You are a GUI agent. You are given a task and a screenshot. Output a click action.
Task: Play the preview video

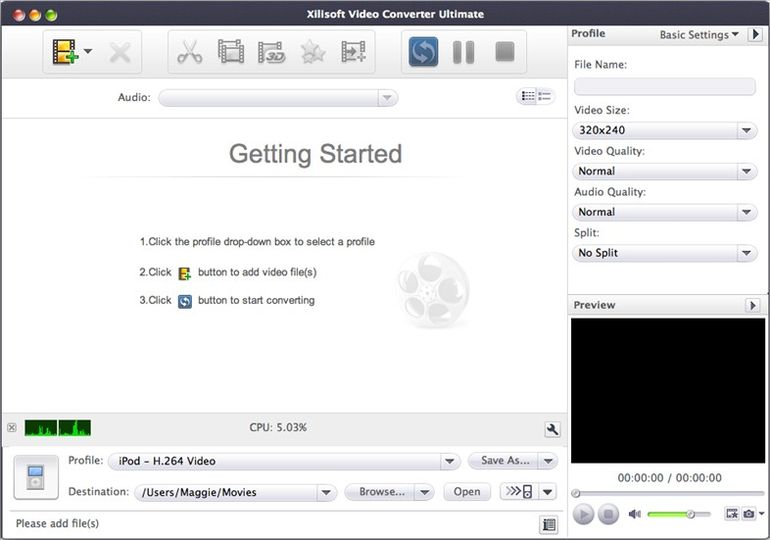(583, 514)
